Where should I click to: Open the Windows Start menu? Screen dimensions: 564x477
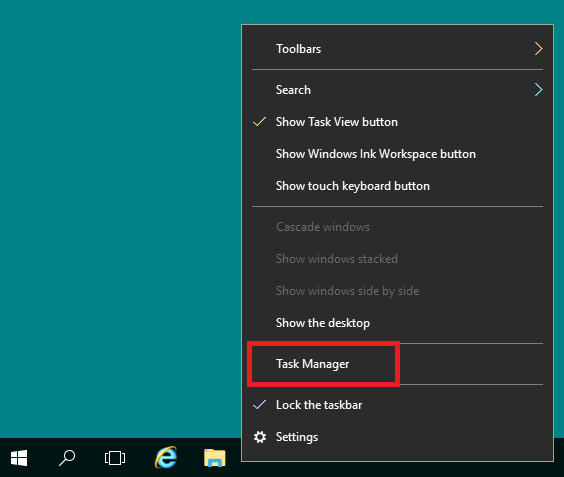click(x=19, y=458)
